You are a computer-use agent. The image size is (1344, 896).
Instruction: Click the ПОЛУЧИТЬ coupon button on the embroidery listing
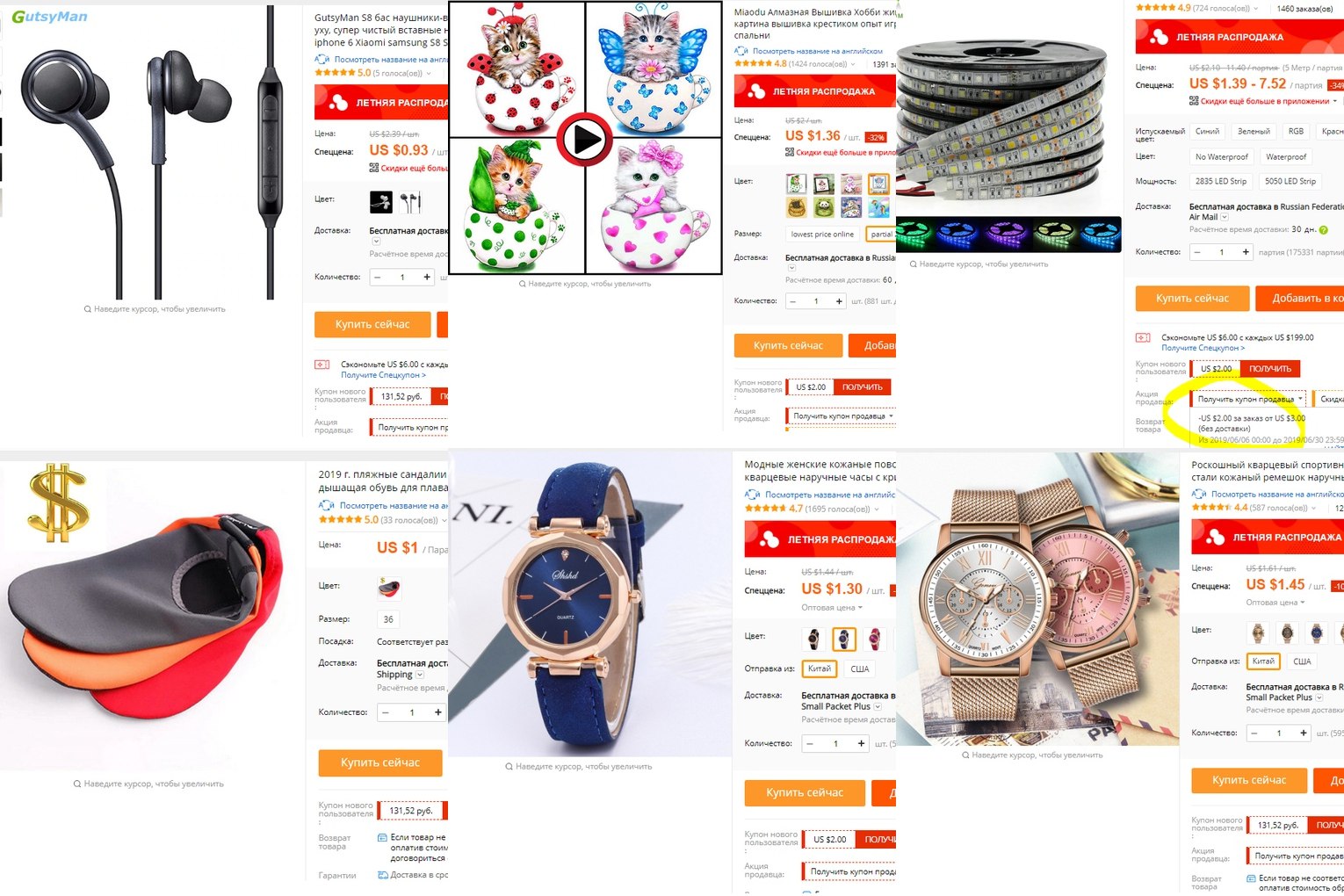(862, 387)
